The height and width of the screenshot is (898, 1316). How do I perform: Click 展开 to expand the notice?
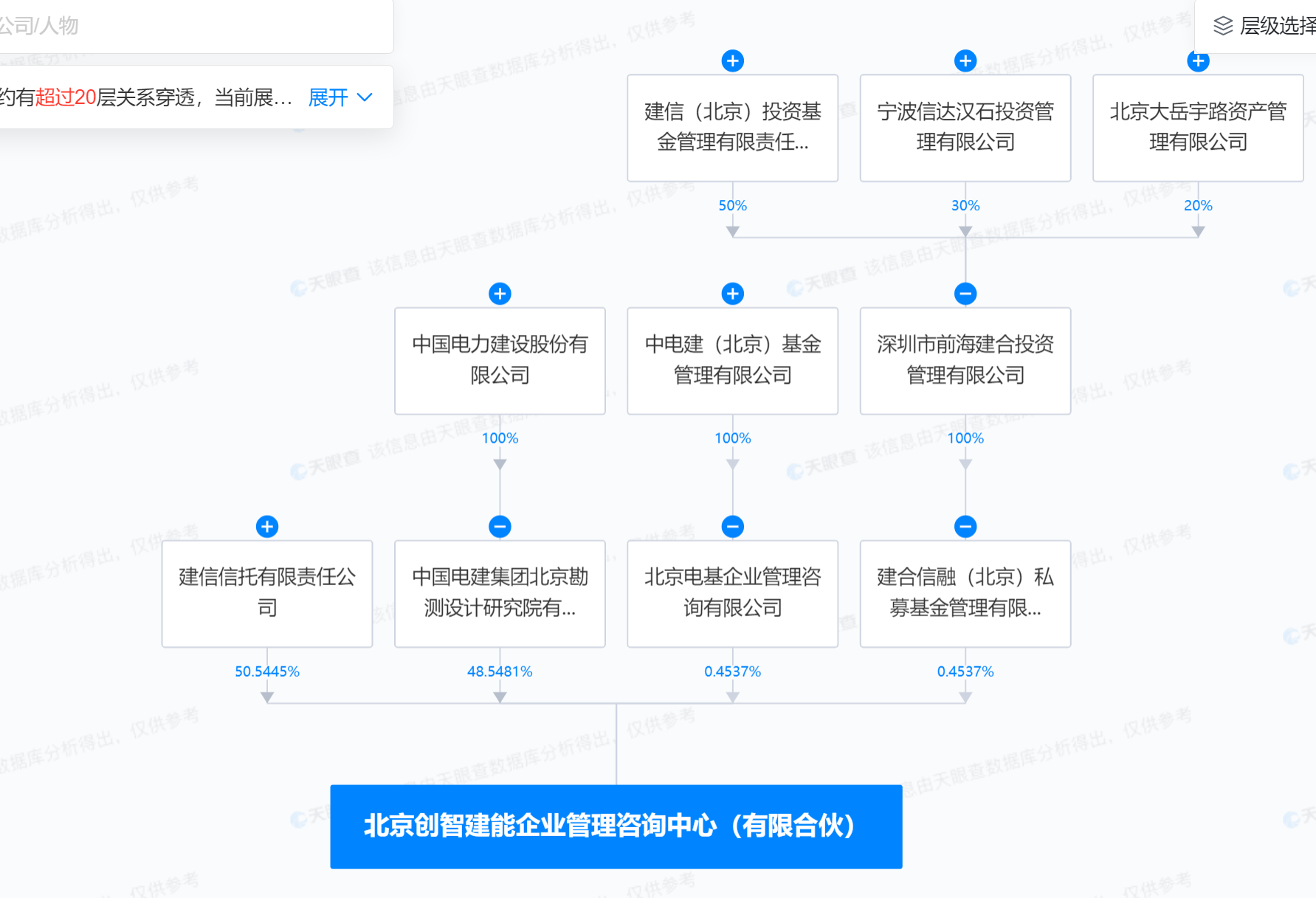pos(328,97)
